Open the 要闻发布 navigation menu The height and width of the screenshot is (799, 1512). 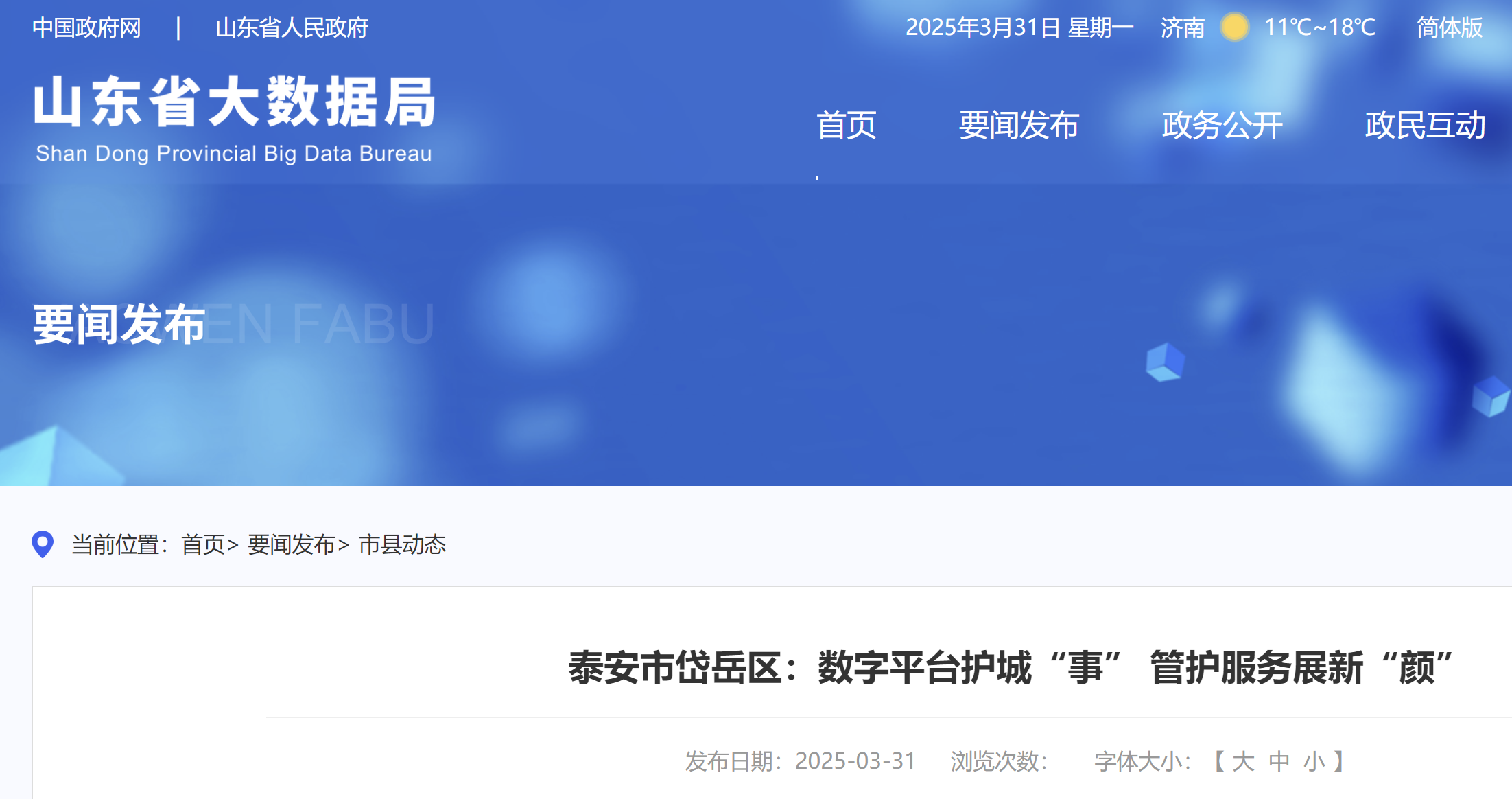pos(1019,125)
